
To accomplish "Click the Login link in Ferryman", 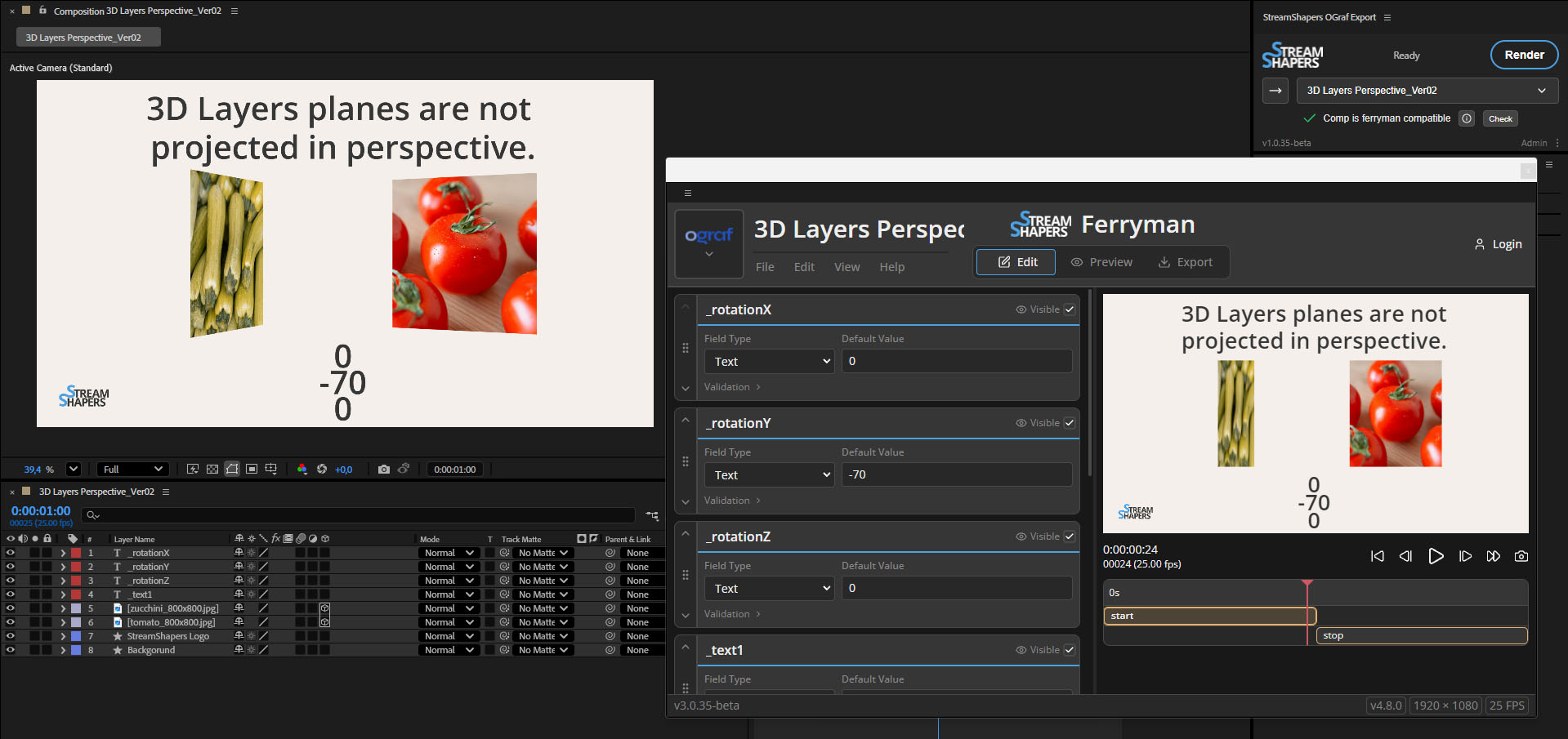I will [1499, 244].
